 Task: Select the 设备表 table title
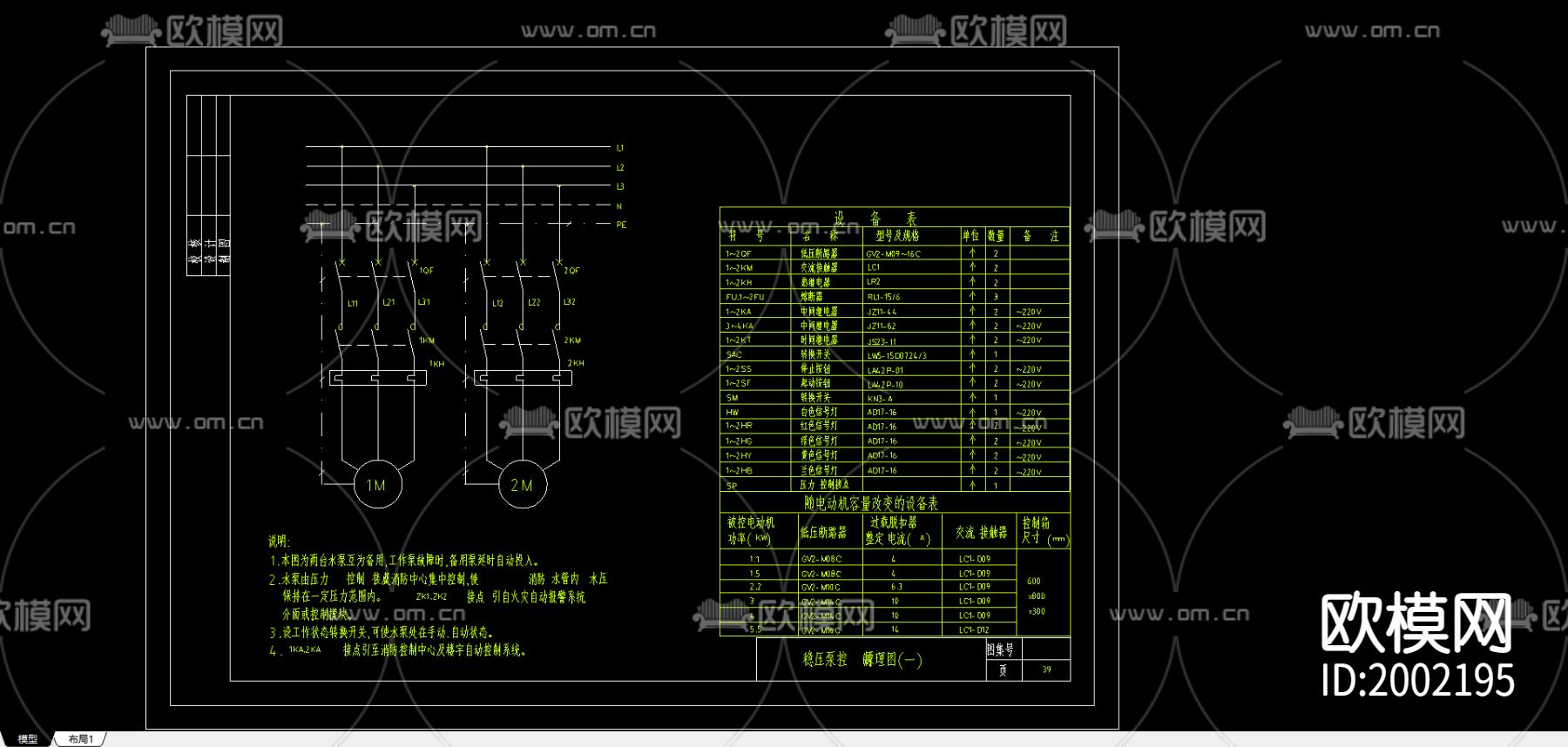click(x=875, y=218)
